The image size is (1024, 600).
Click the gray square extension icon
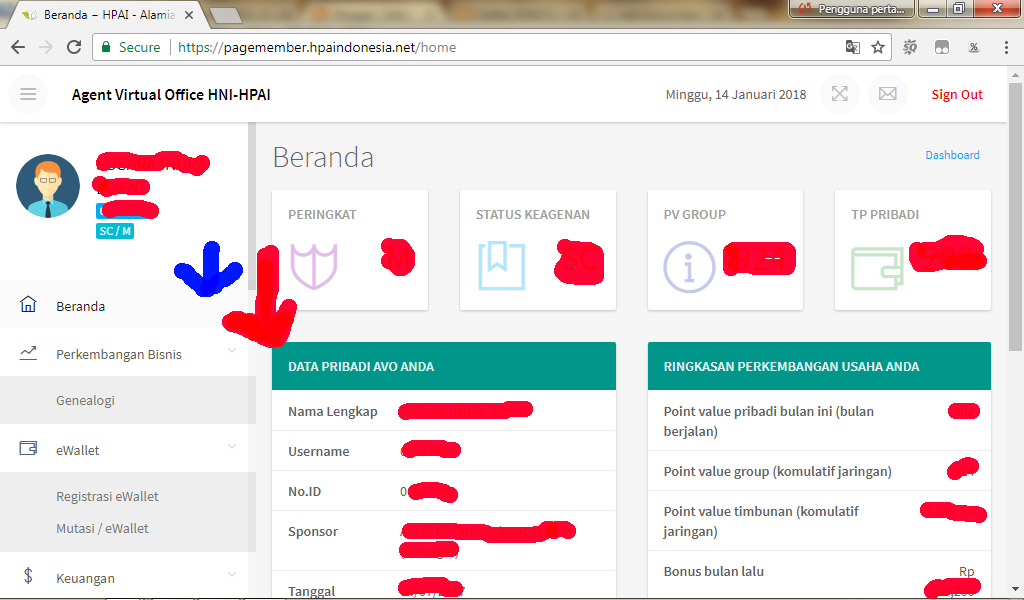(942, 47)
